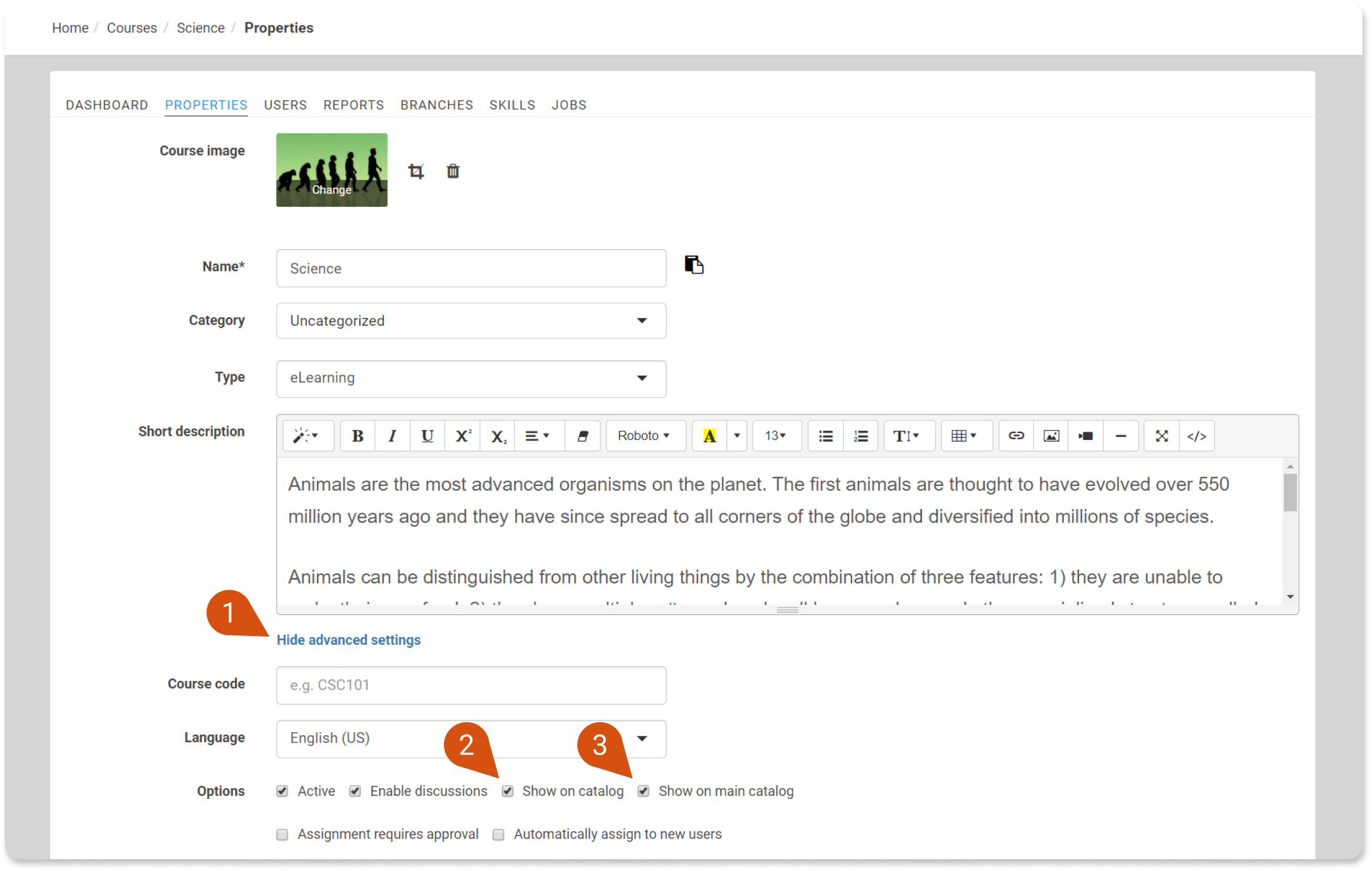Click Hide advanced settings link
The height and width of the screenshot is (871, 1372).
coord(348,640)
